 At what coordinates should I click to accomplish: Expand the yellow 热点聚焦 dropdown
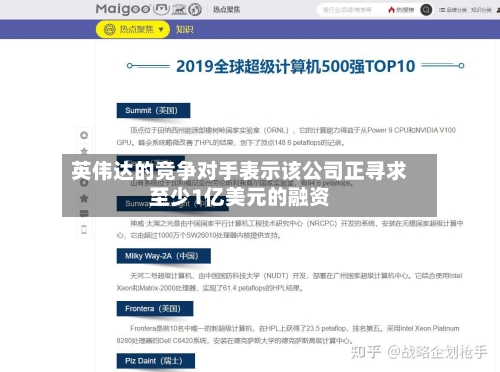[133, 29]
